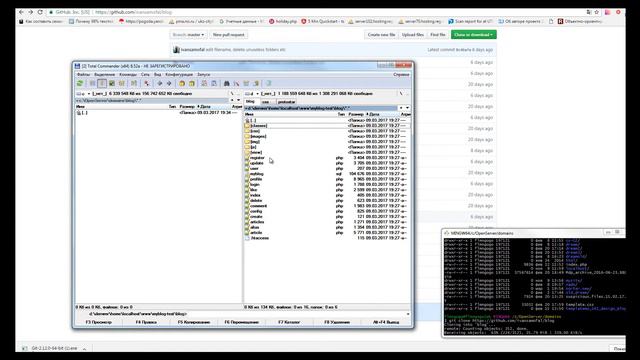Screen dimensions: 640x360
Task: Click Find file on GitHub
Action: 438,35
